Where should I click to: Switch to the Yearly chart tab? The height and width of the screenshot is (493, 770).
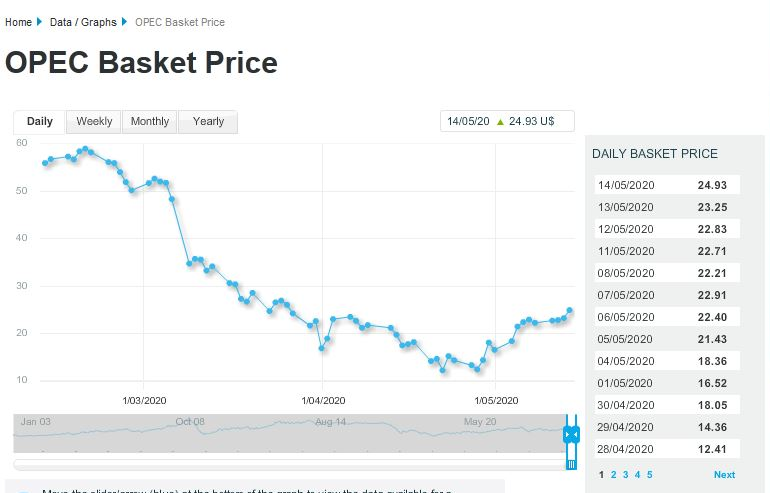(208, 121)
